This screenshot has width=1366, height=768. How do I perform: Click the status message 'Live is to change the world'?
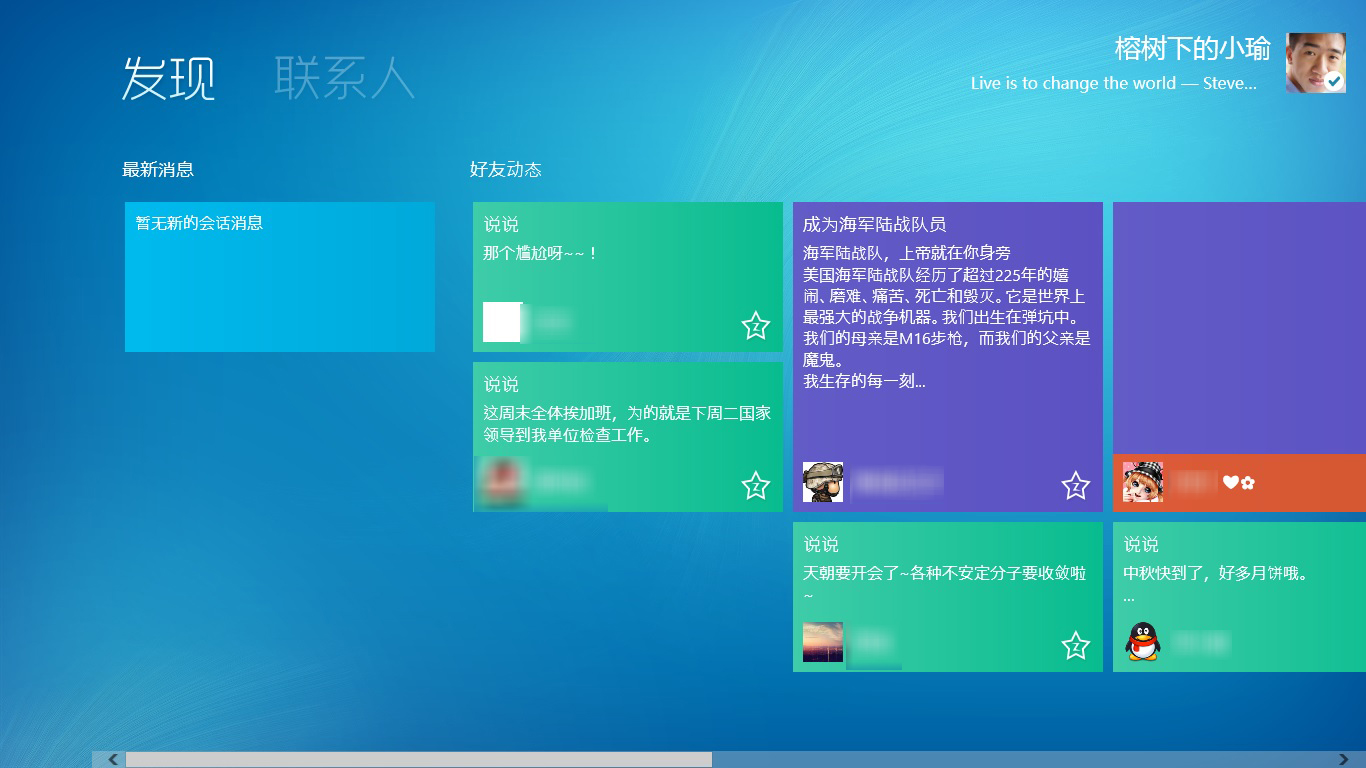[x=1113, y=84]
